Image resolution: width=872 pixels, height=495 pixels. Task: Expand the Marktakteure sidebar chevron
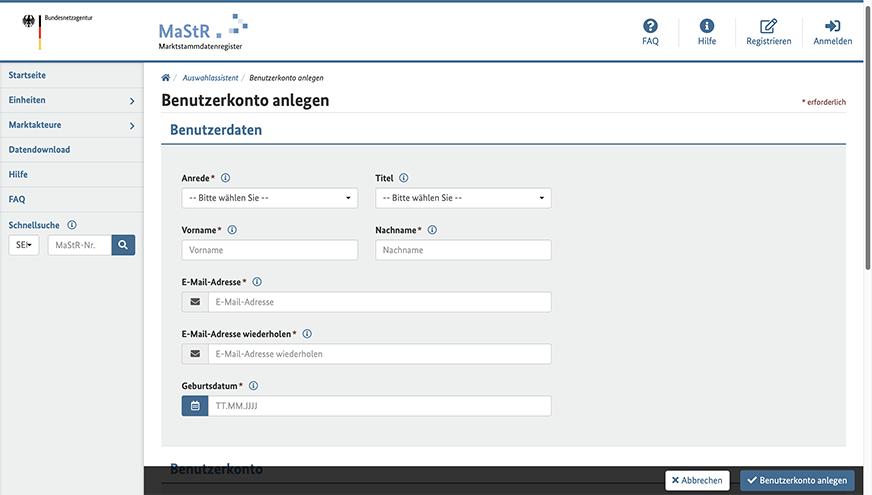click(132, 126)
